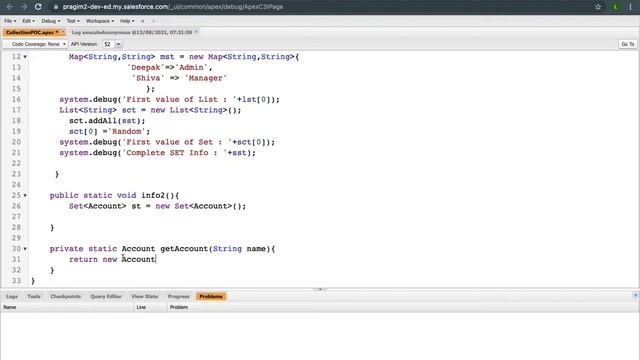Open the Code Coverage: None dropdown
The width and height of the screenshot is (640, 360).
[x=35, y=44]
